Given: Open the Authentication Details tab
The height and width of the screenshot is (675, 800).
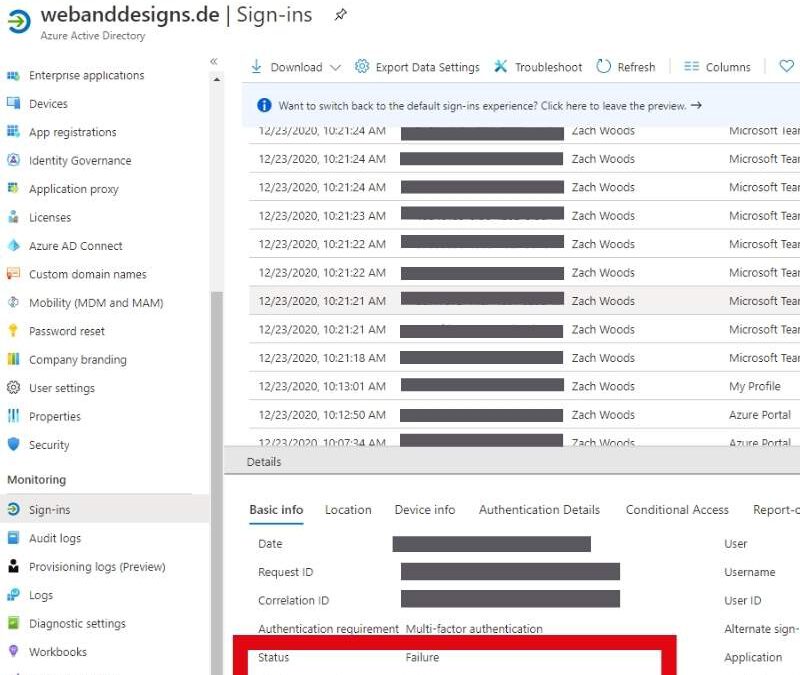Looking at the screenshot, I should (x=539, y=510).
